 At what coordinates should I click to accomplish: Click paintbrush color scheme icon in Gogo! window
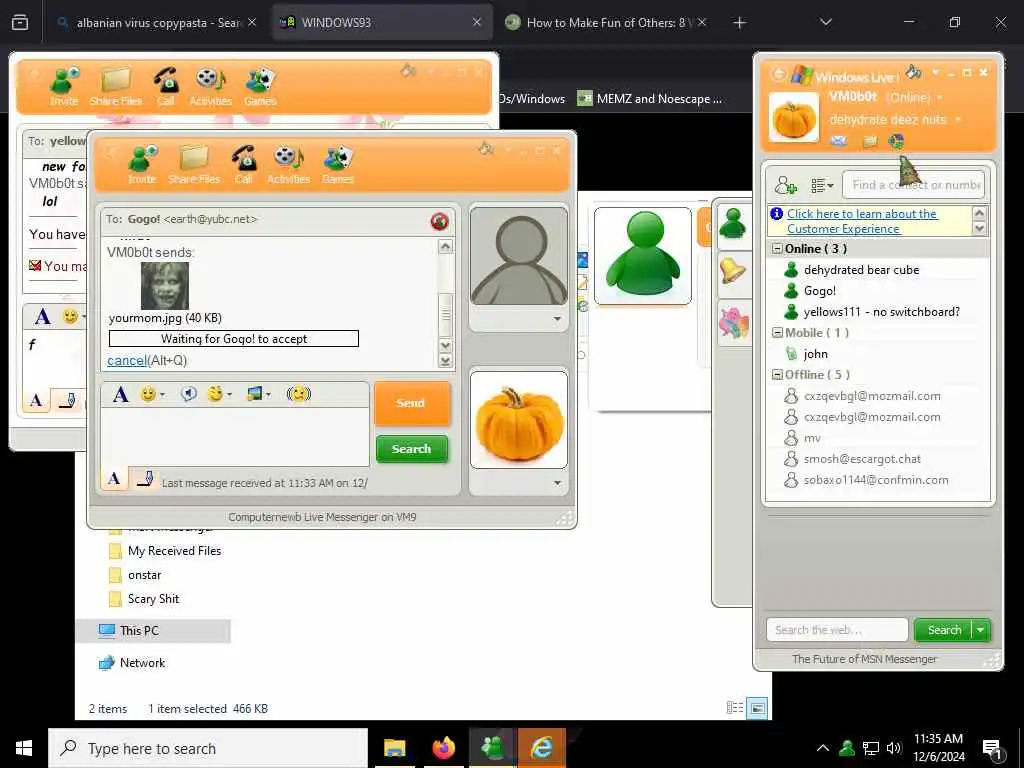tap(486, 149)
